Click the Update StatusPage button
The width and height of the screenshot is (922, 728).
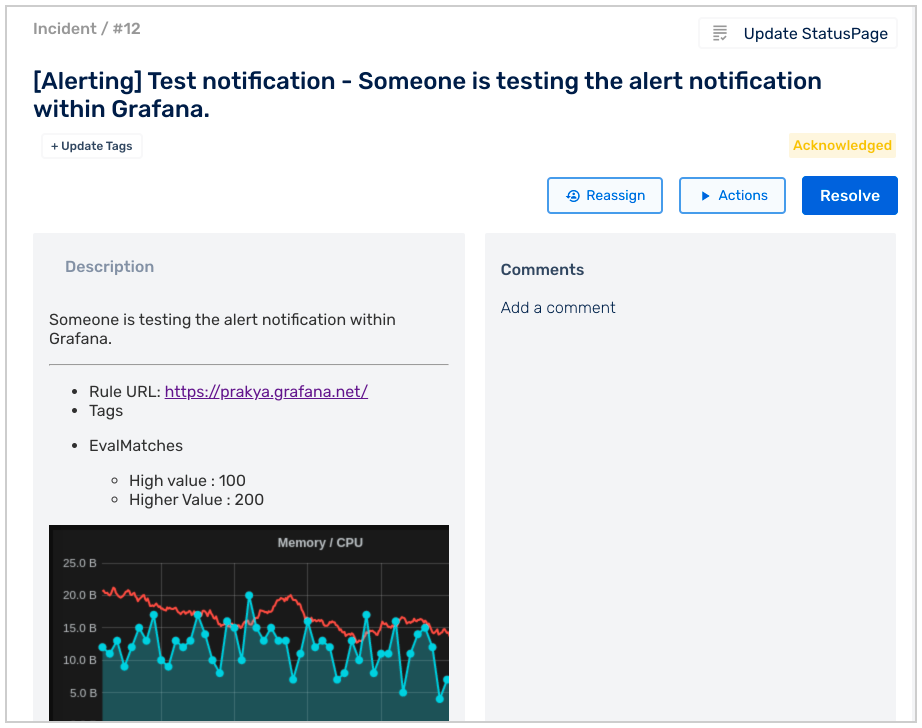coord(797,32)
